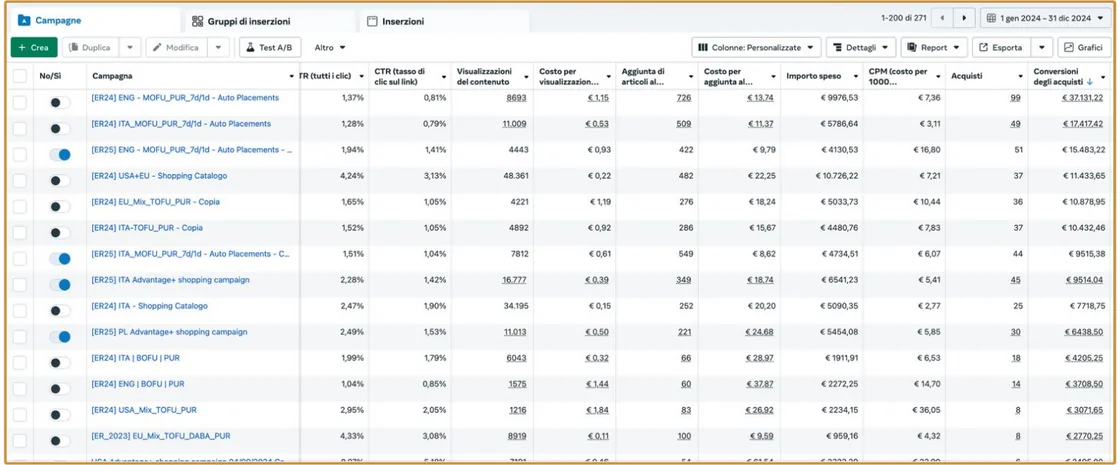Click add-to-cart count 726
Viewport: 1120px width, 465px height.
point(684,98)
